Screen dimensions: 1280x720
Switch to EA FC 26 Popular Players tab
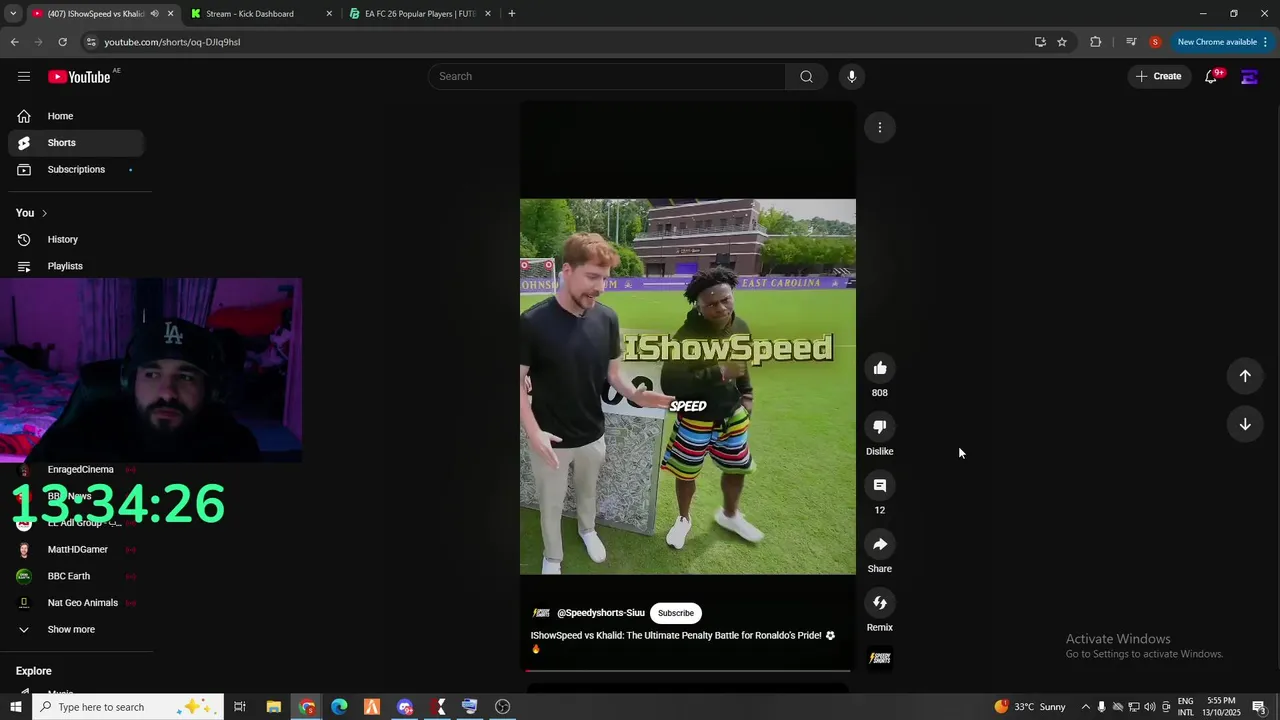pos(419,14)
